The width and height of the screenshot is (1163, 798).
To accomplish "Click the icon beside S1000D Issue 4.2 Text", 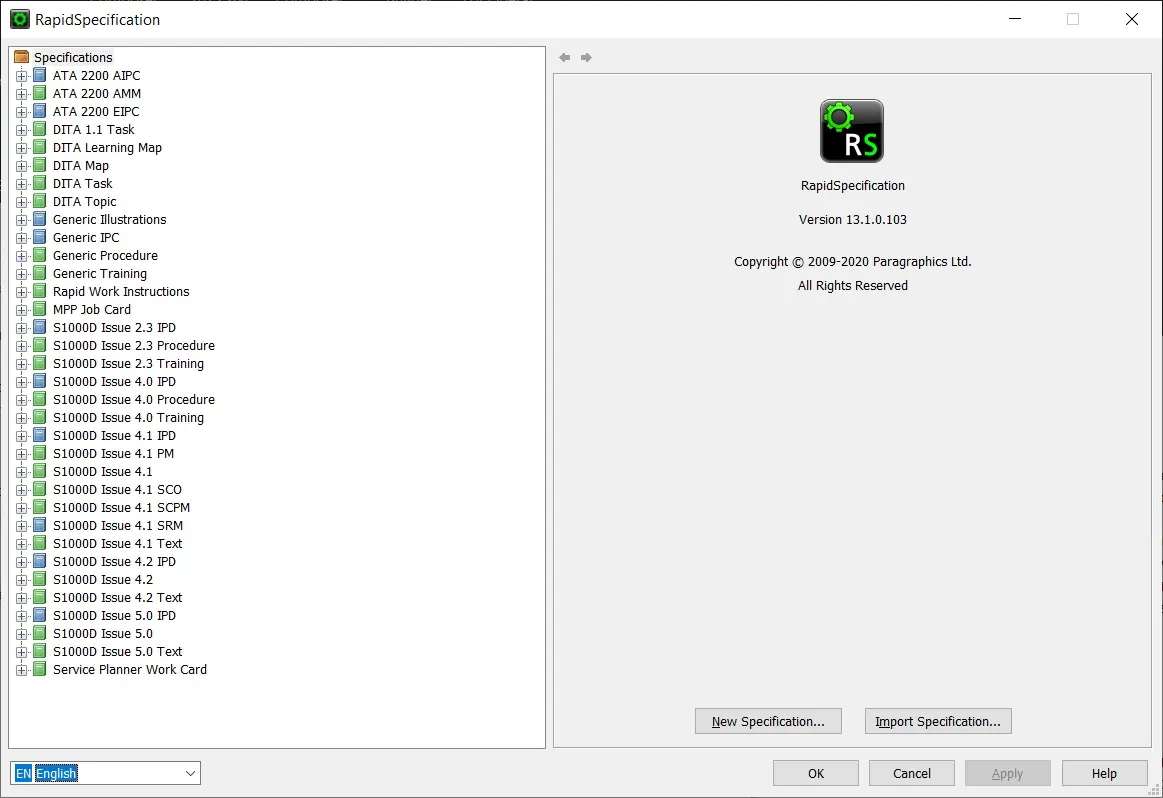I will point(40,597).
